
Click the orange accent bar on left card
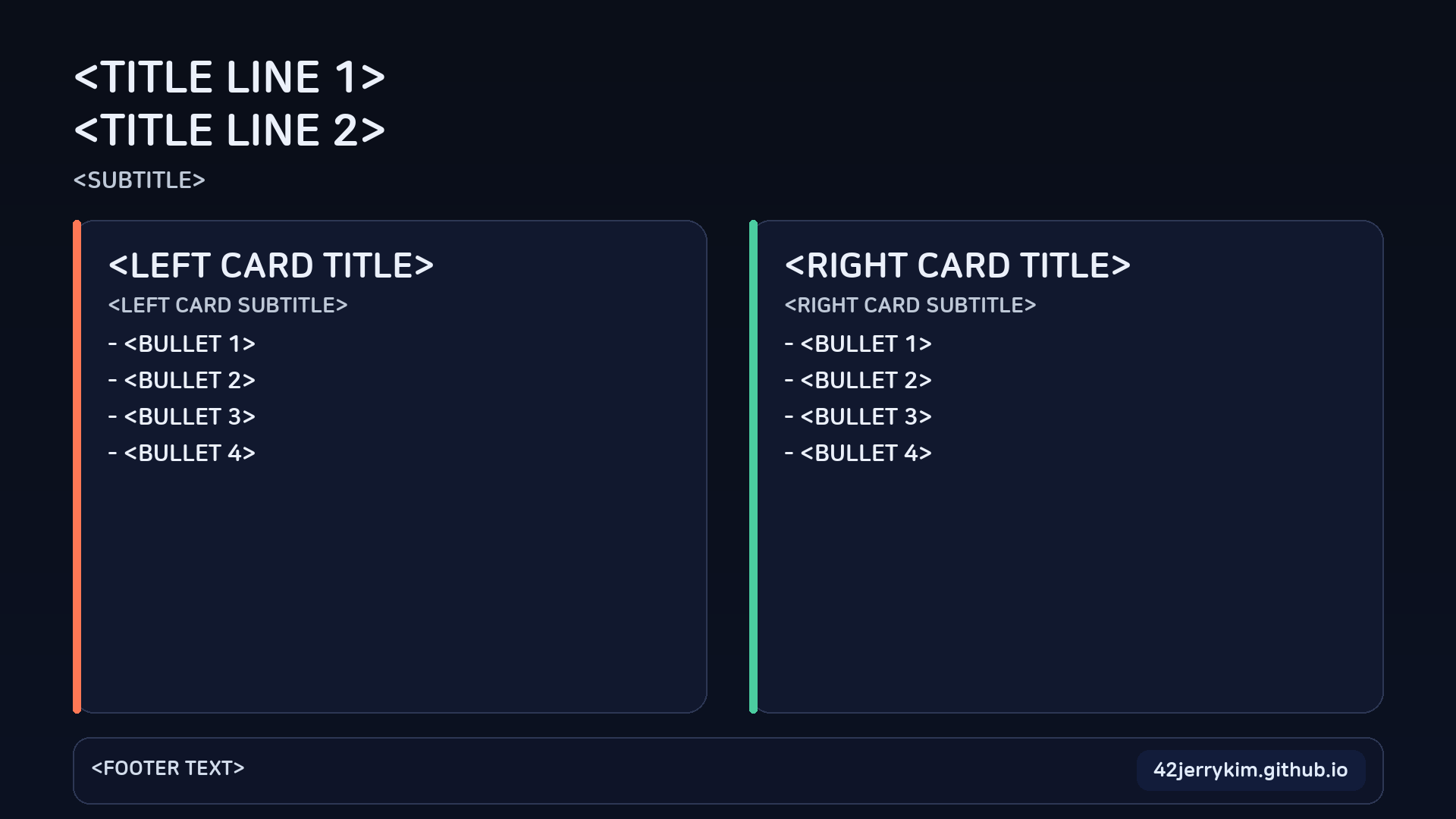(77, 466)
